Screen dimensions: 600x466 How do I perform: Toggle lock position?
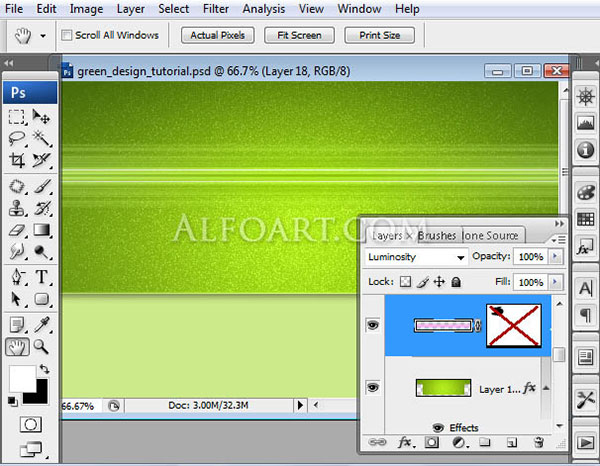(439, 282)
